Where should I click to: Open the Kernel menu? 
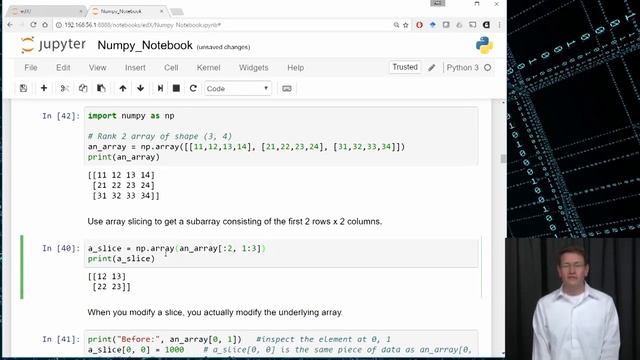tap(208, 68)
